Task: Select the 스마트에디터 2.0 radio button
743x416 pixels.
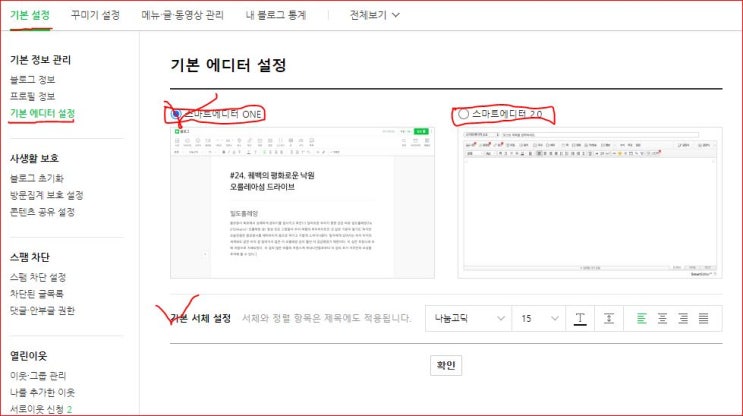Action: coord(463,114)
